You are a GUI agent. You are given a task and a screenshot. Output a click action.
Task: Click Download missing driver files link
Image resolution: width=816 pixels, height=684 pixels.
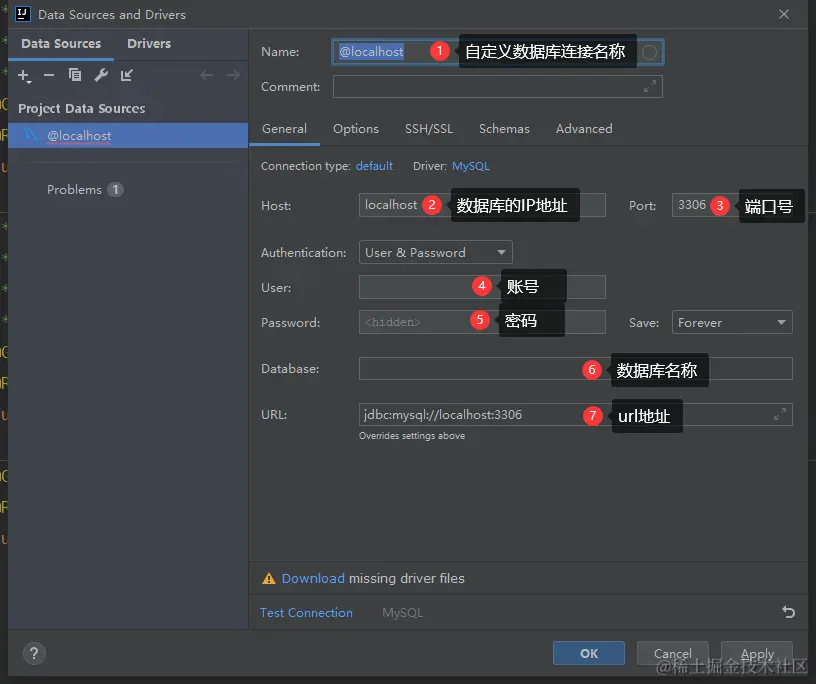pyautogui.click(x=313, y=578)
